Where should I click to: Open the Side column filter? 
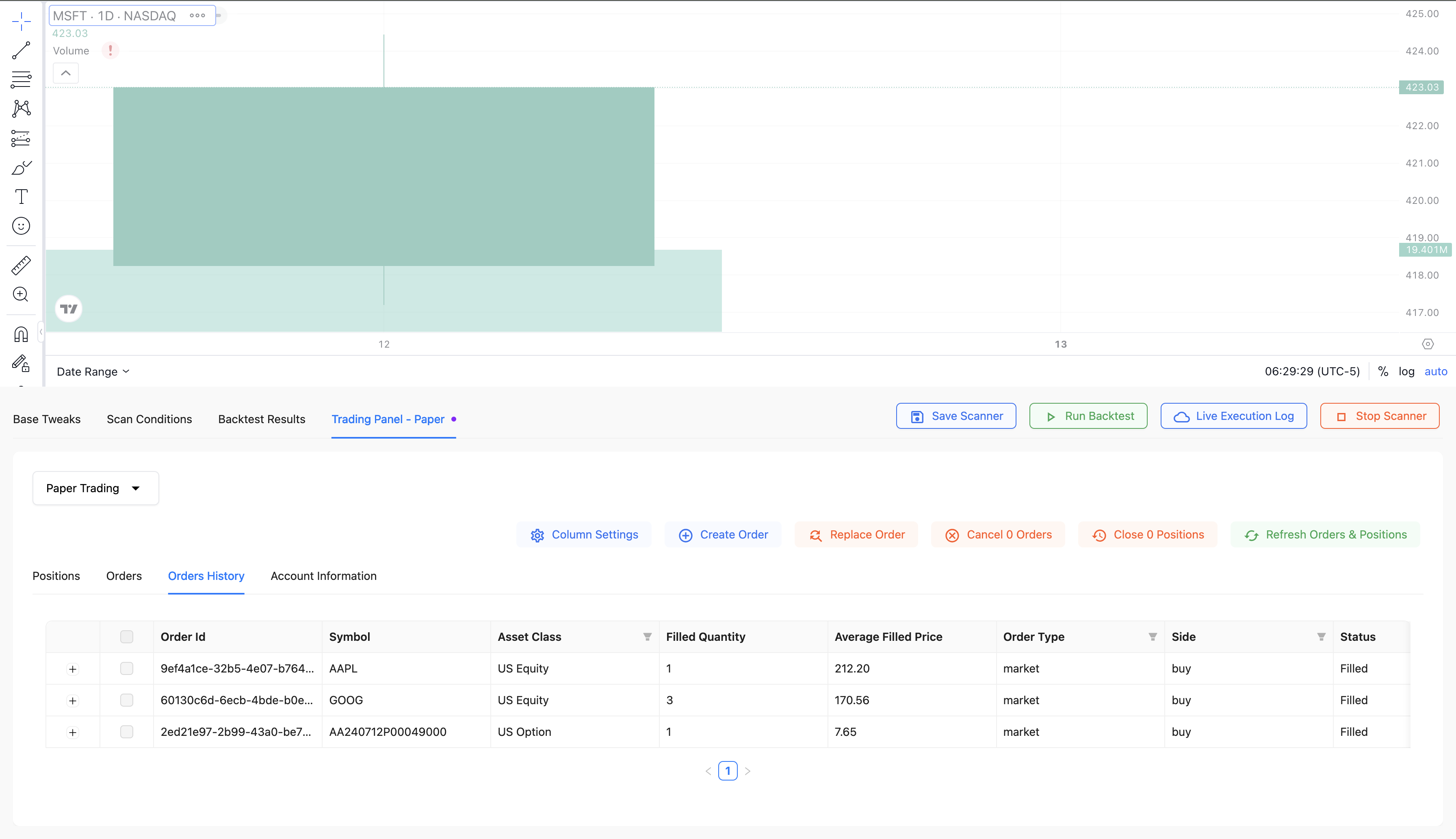coord(1321,637)
